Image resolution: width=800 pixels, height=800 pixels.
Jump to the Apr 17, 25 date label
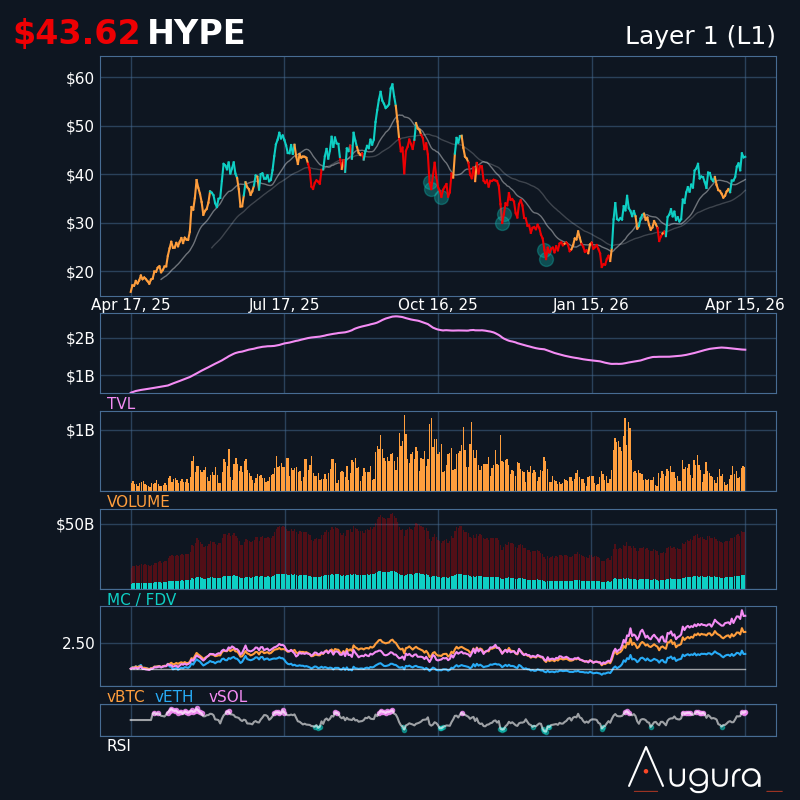pos(131,305)
